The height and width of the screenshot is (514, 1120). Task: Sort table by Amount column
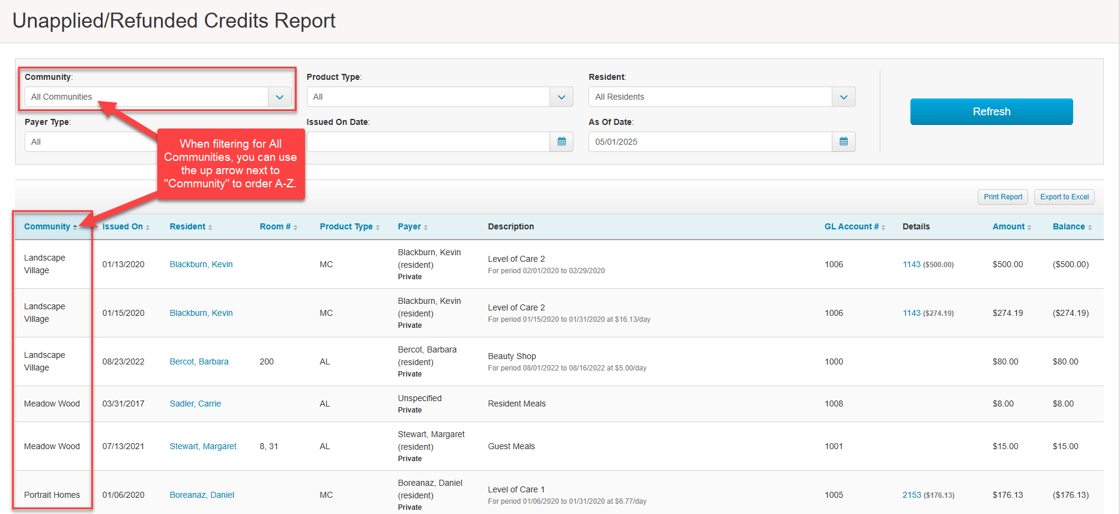(x=1011, y=227)
